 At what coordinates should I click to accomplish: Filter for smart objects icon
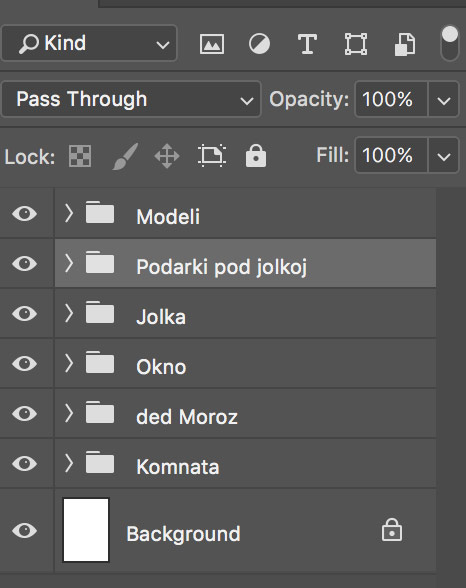(405, 44)
